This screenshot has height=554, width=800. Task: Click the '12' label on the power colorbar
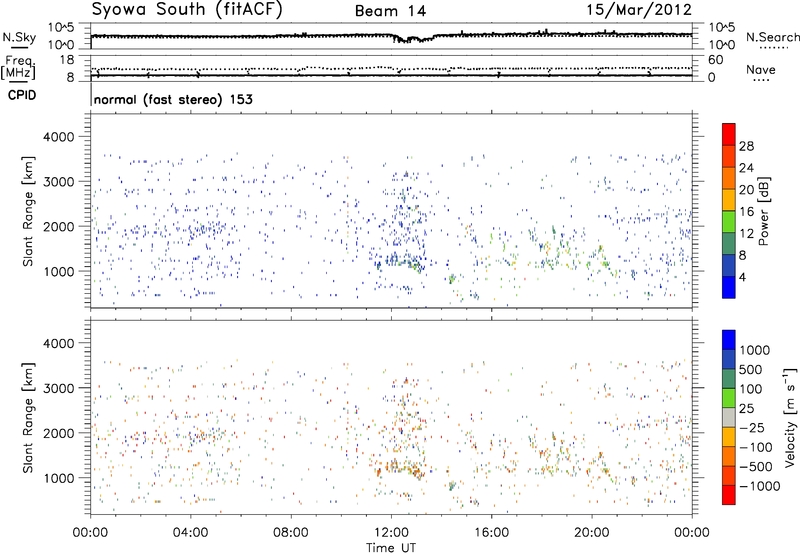pyautogui.click(x=746, y=234)
